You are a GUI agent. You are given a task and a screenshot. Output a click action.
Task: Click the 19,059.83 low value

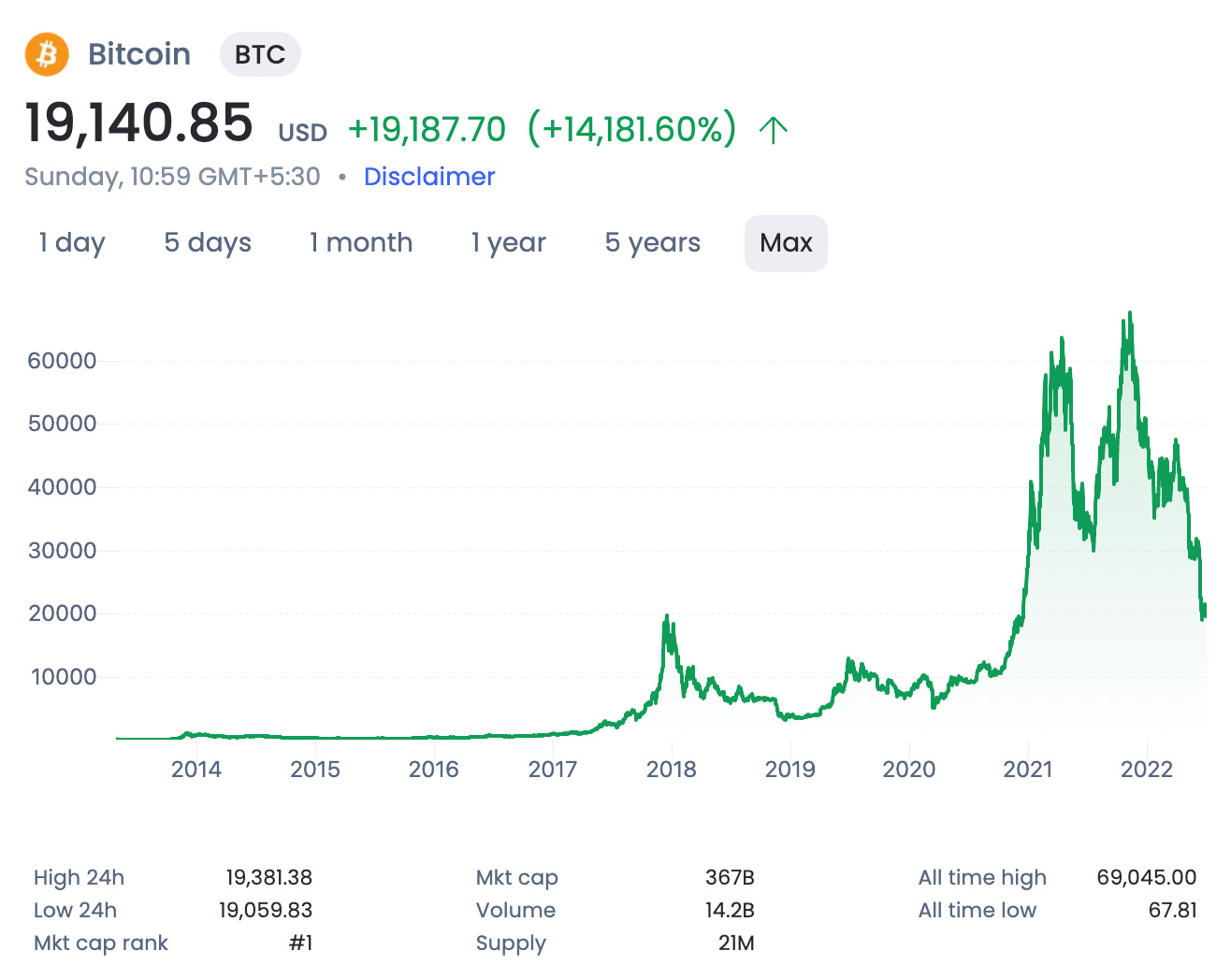coord(266,911)
